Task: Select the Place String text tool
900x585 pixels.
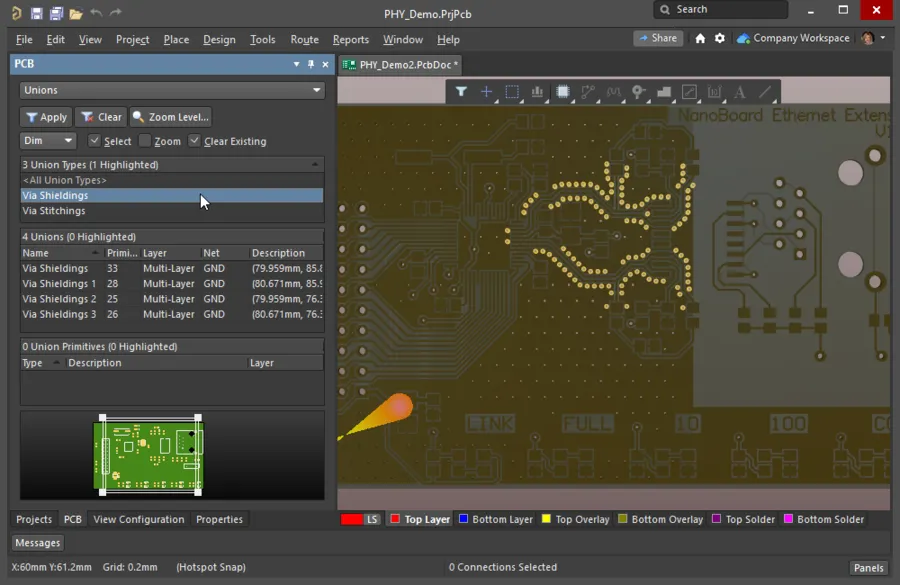Action: (740, 92)
